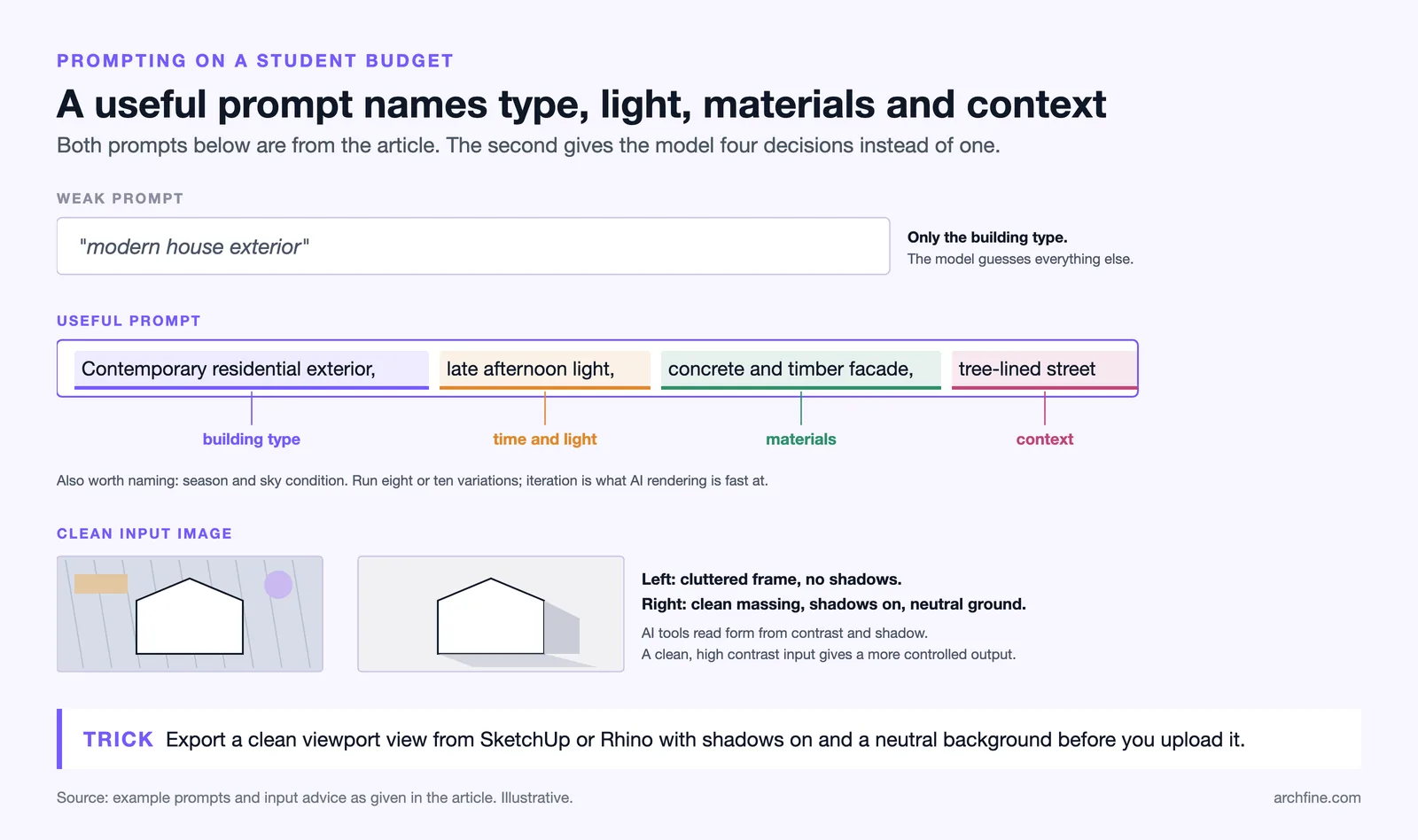Click 'The model guesses everything else.' text
The height and width of the screenshot is (840, 1418).
click(1020, 259)
